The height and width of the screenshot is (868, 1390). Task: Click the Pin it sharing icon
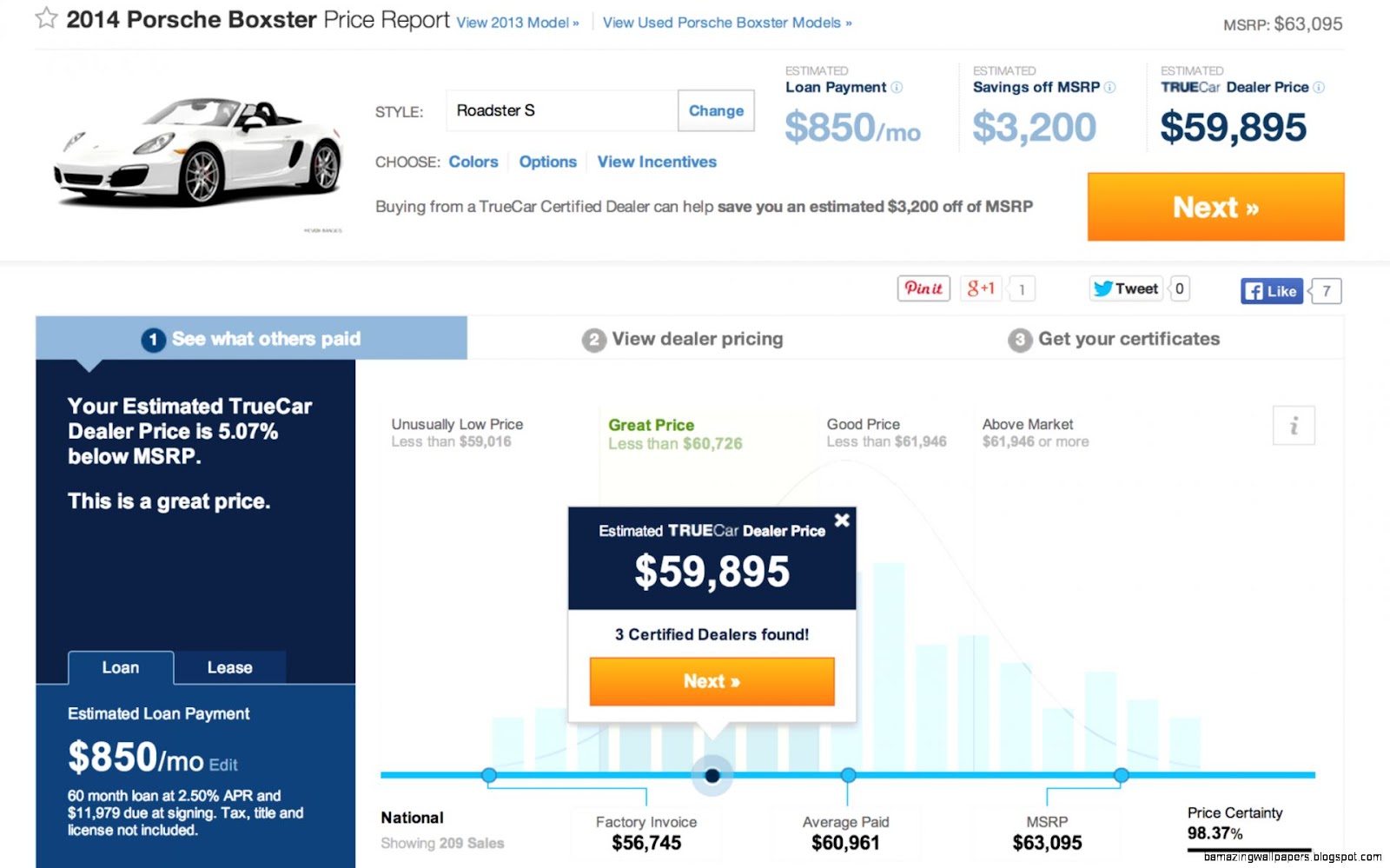click(x=923, y=288)
